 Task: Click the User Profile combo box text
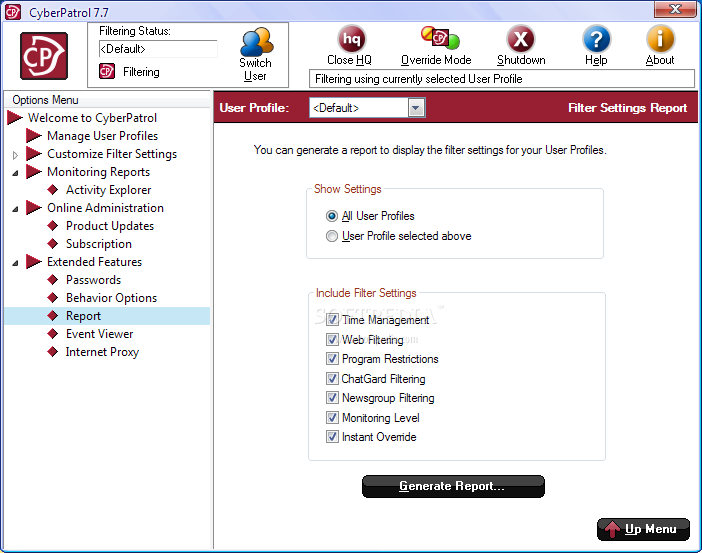359,108
